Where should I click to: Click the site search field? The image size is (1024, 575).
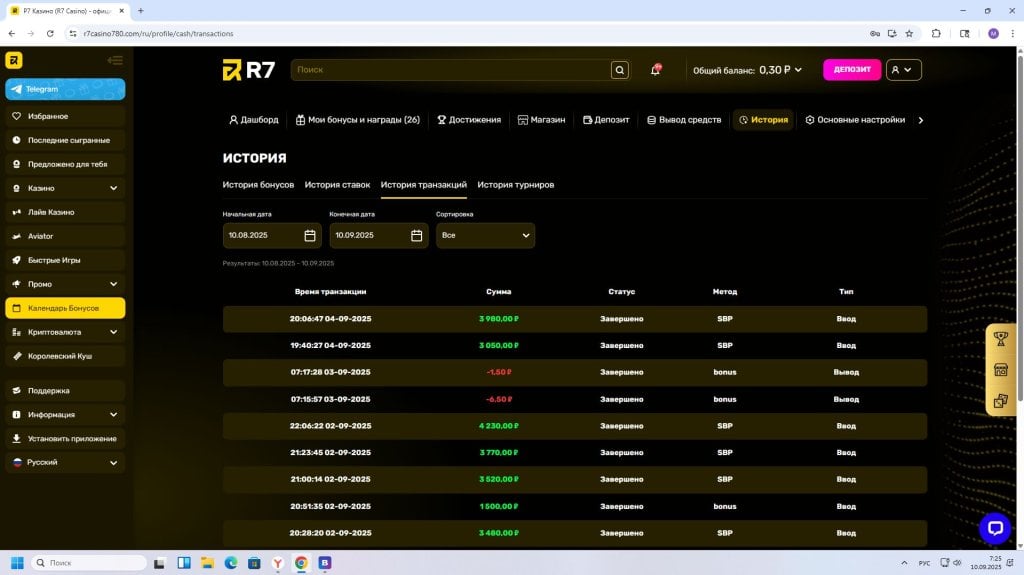pos(451,70)
